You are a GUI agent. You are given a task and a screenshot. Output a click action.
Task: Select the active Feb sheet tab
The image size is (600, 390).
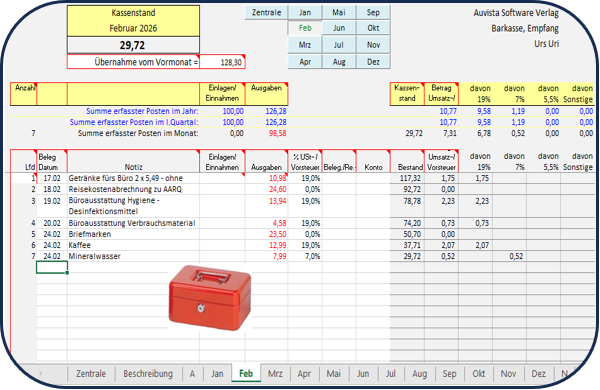[x=246, y=373]
